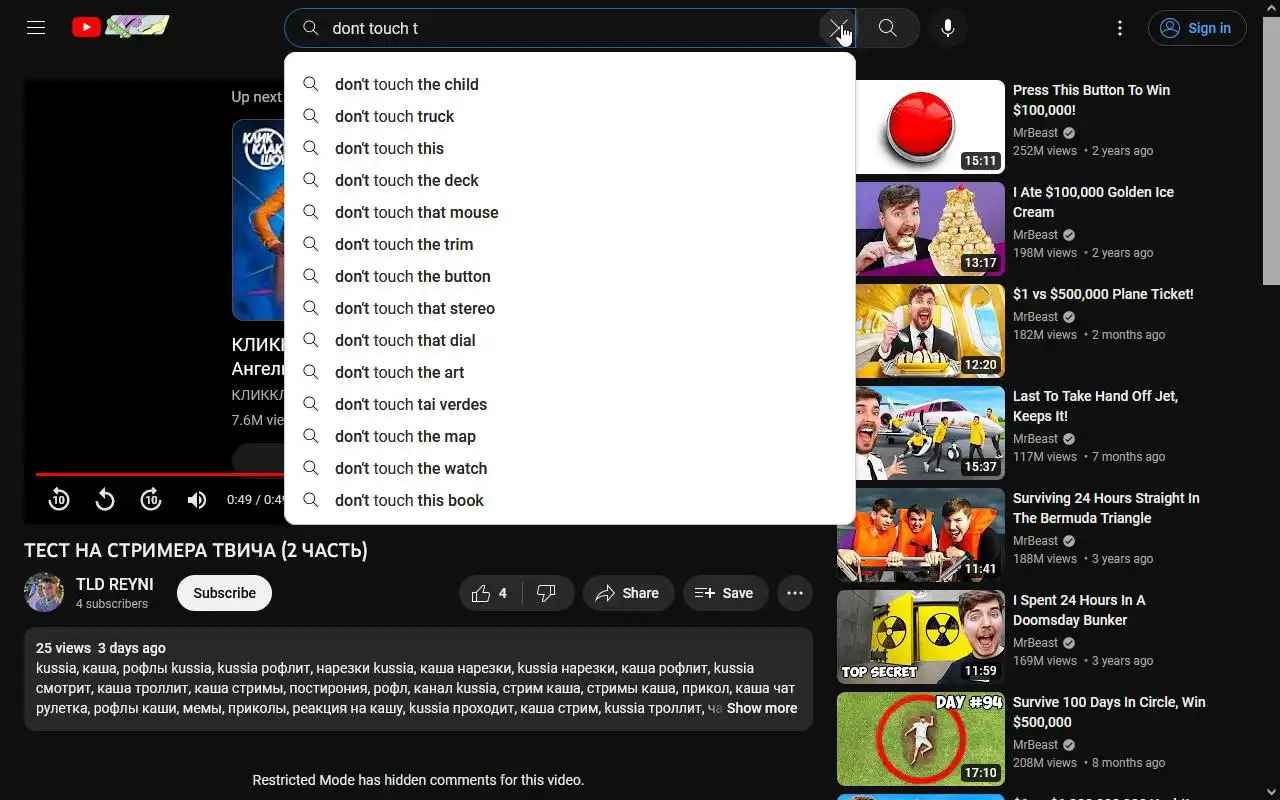Open the three-dot settings menu
This screenshot has width=1280, height=800.
tap(1120, 28)
